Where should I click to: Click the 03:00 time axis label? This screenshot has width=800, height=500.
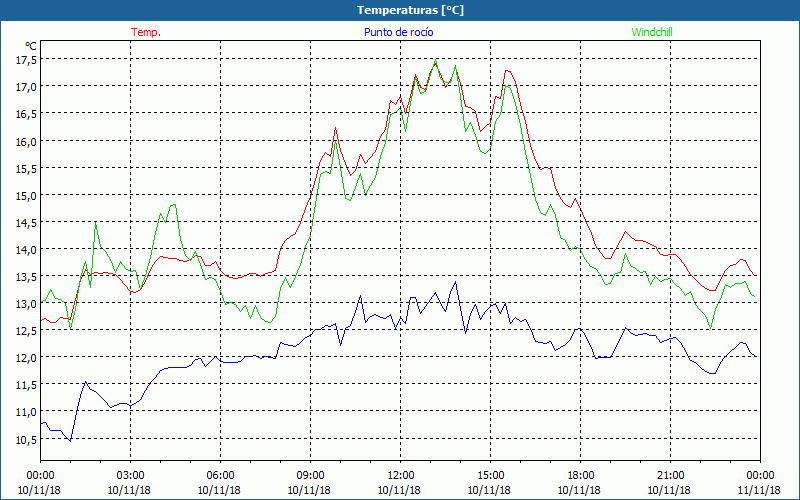click(x=130, y=476)
